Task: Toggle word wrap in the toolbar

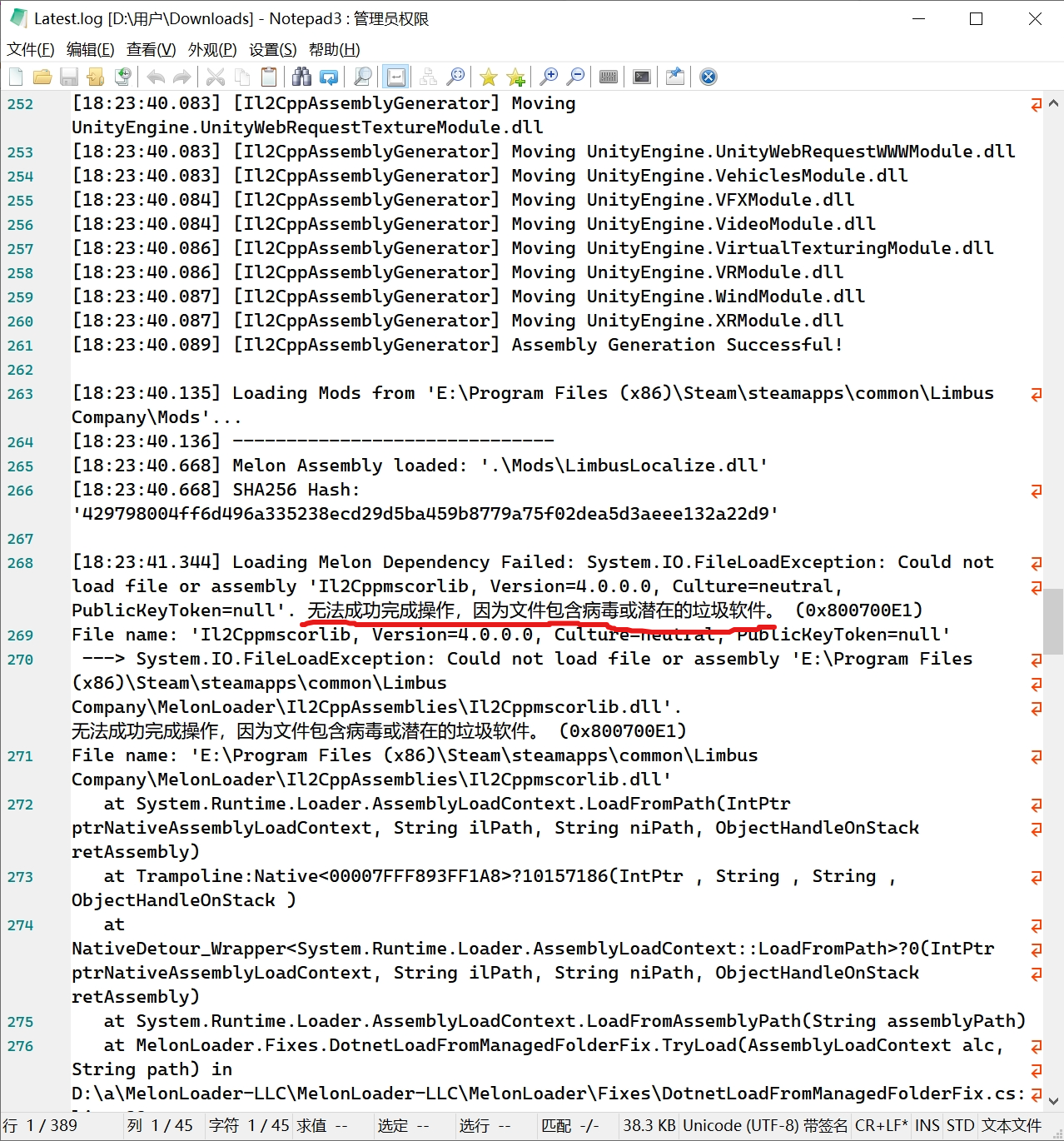Action: click(396, 77)
